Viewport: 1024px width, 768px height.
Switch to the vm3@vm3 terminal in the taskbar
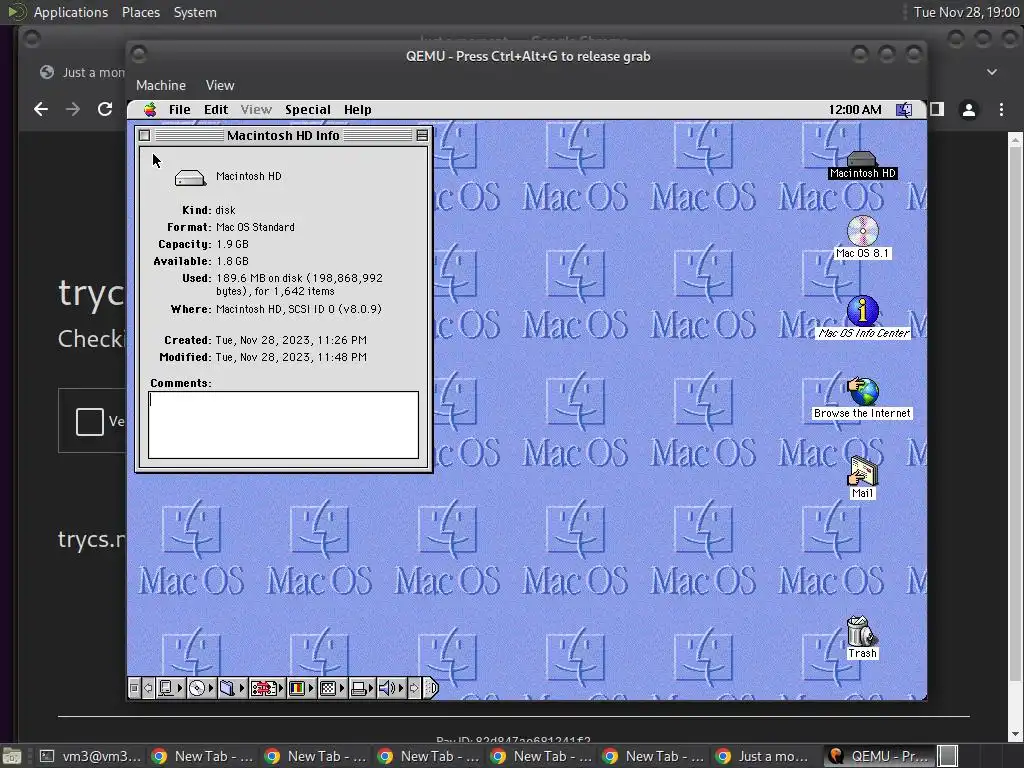(x=89, y=756)
